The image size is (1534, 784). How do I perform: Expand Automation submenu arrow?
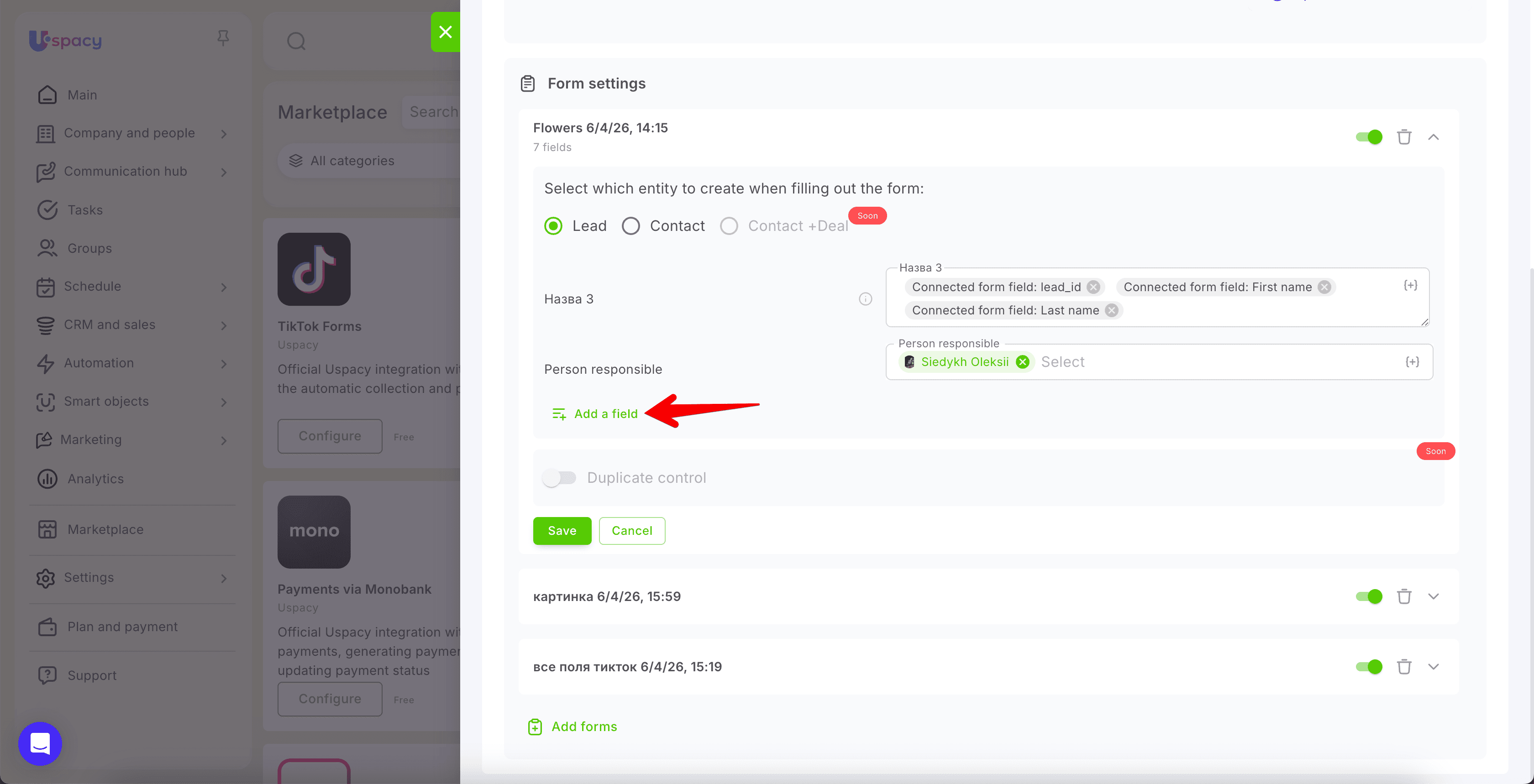tap(224, 364)
